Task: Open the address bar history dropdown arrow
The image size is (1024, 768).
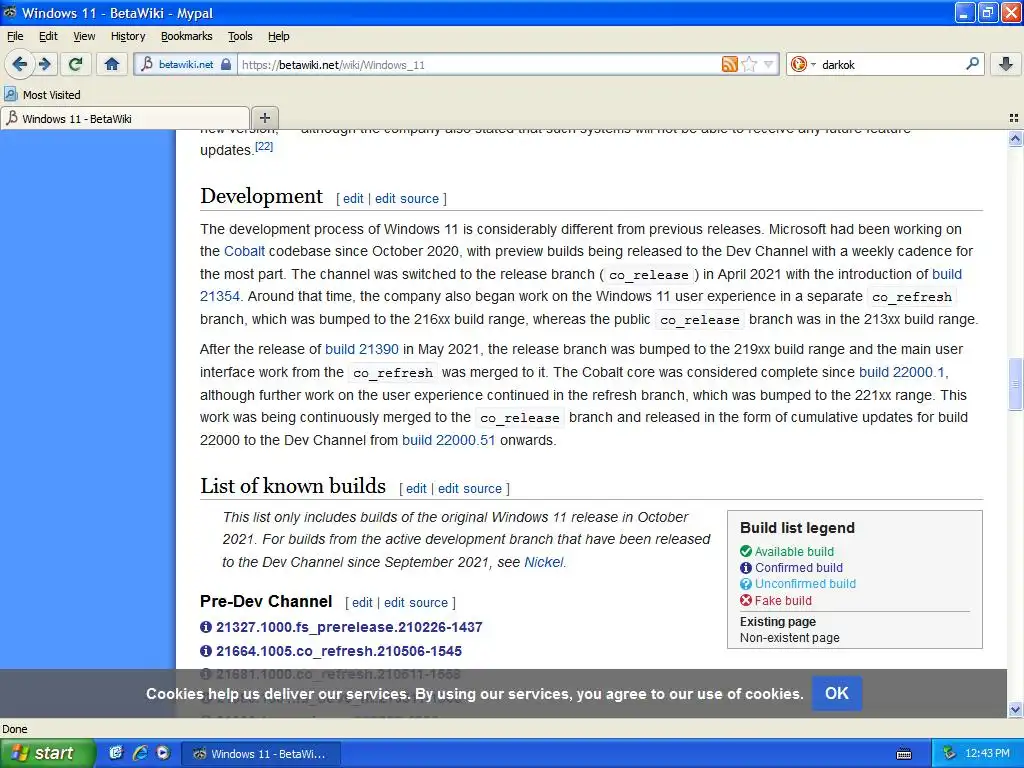Action: click(769, 64)
